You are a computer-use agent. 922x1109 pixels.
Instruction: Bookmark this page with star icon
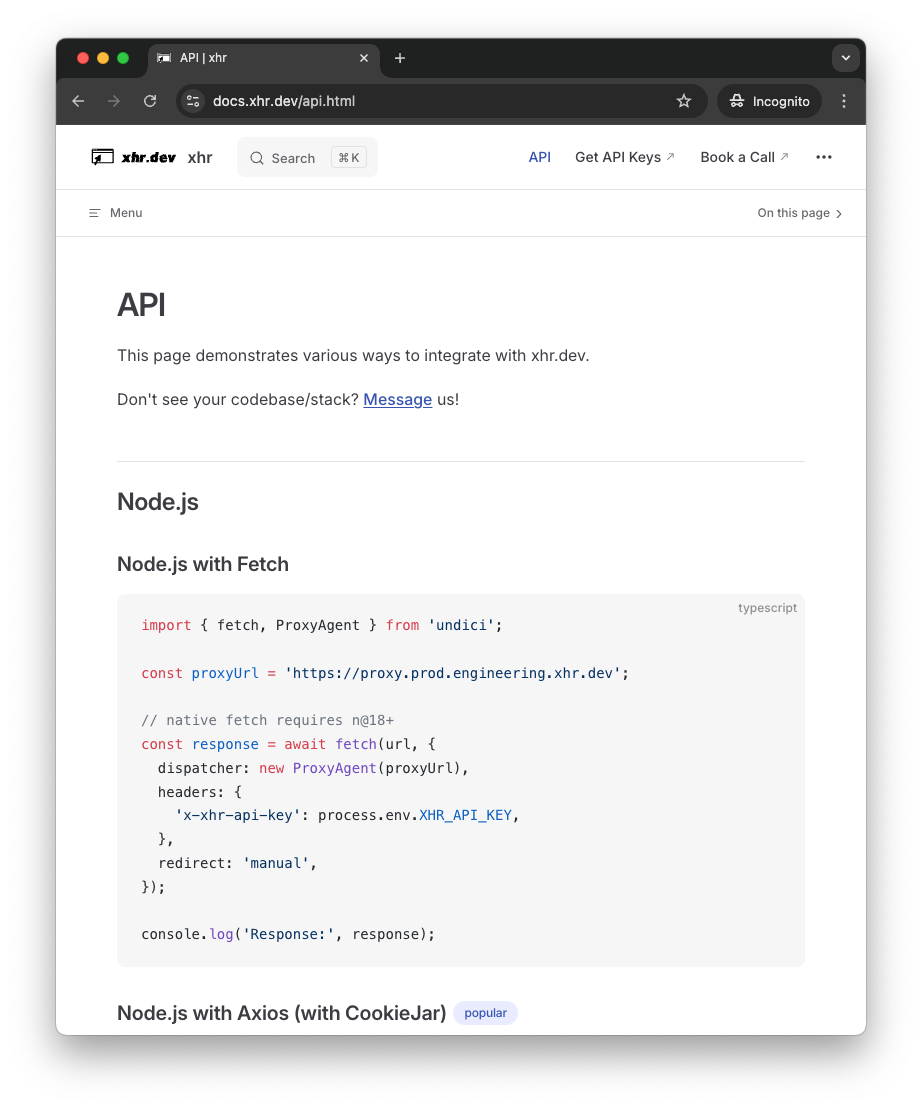coord(684,101)
